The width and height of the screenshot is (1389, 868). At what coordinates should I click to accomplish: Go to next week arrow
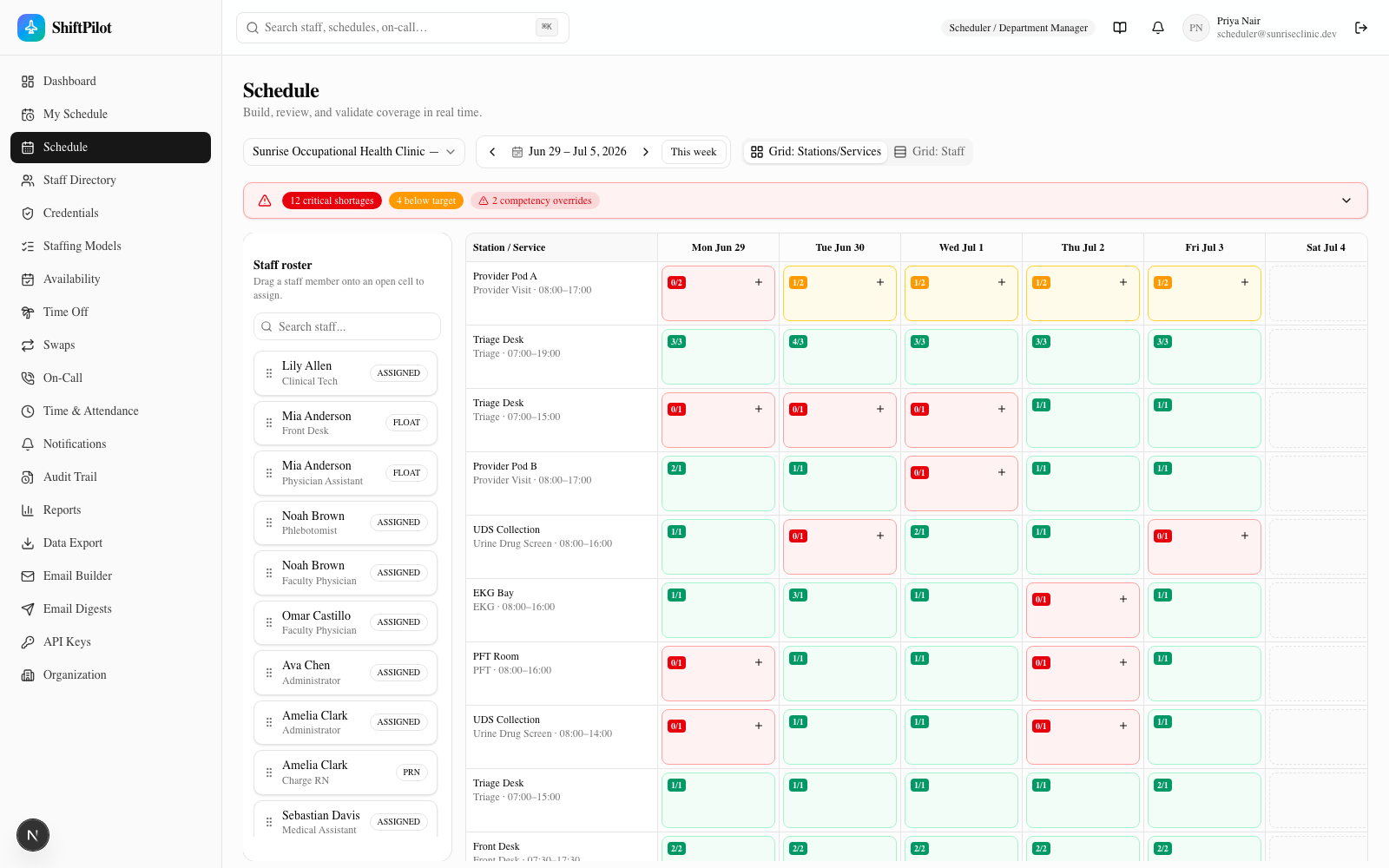coord(646,152)
